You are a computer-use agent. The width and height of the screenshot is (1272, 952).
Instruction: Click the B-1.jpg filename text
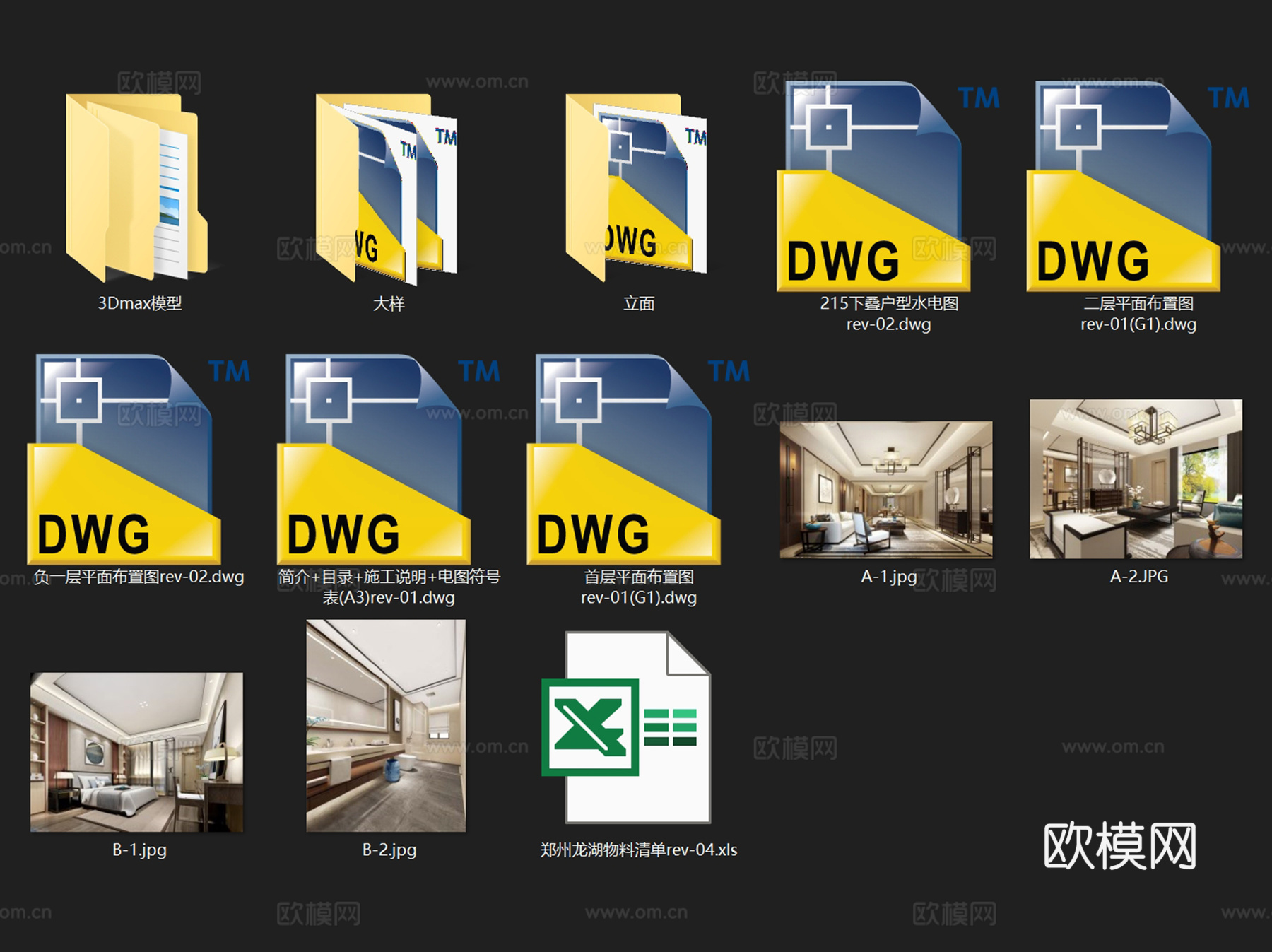139,850
